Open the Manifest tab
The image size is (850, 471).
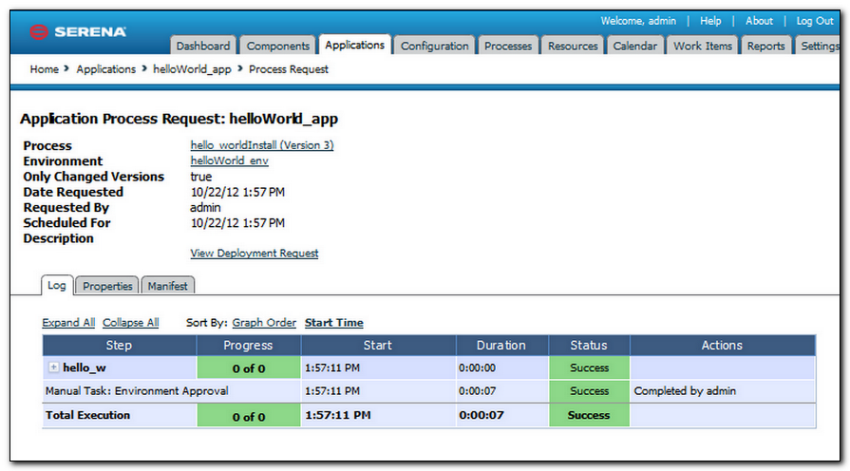coord(168,286)
